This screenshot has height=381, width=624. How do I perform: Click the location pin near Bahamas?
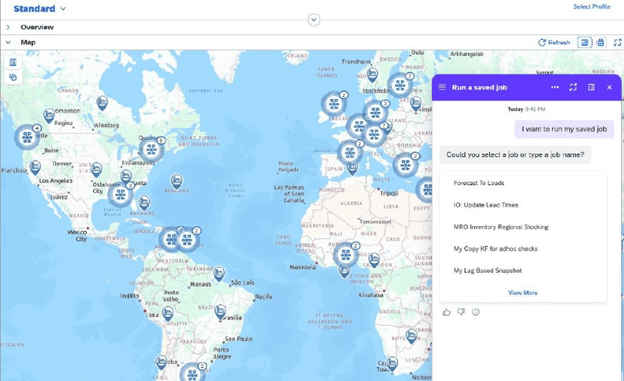tap(144, 203)
